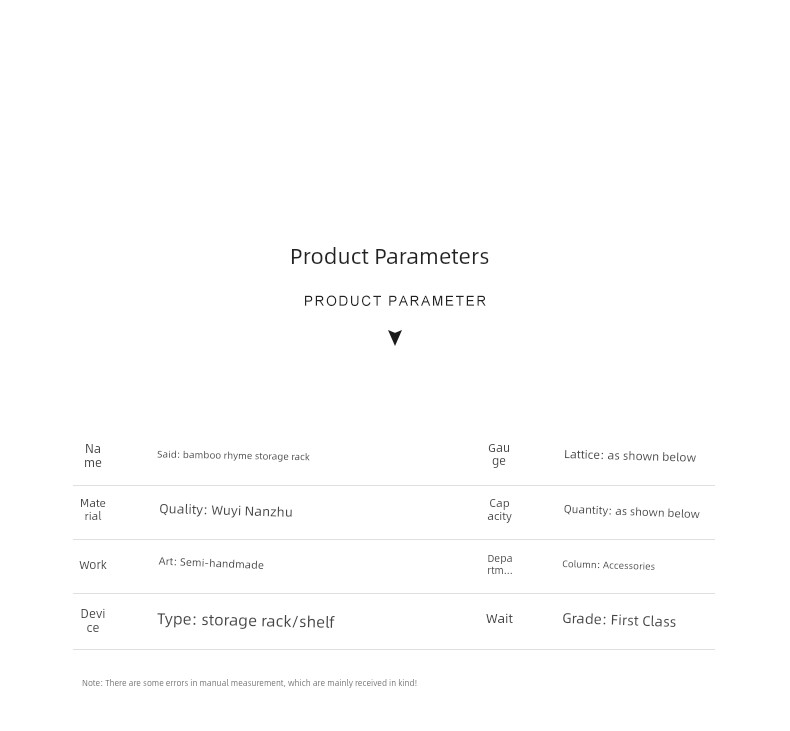Click the PRODUCT PARAMETER subtitle text
This screenshot has height=731, width=790.
point(395,301)
